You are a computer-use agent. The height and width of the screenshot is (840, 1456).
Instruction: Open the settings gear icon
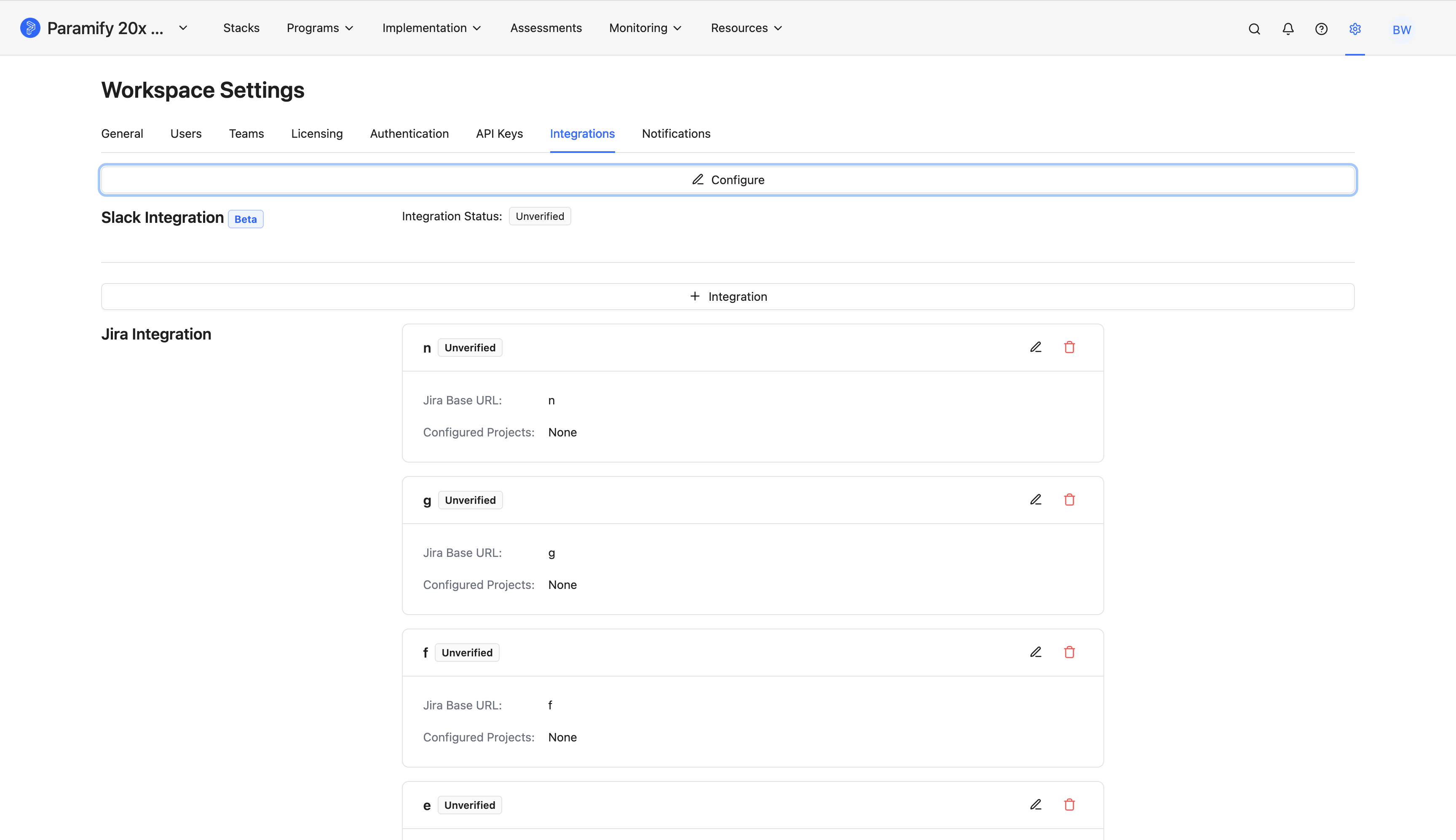(x=1355, y=29)
